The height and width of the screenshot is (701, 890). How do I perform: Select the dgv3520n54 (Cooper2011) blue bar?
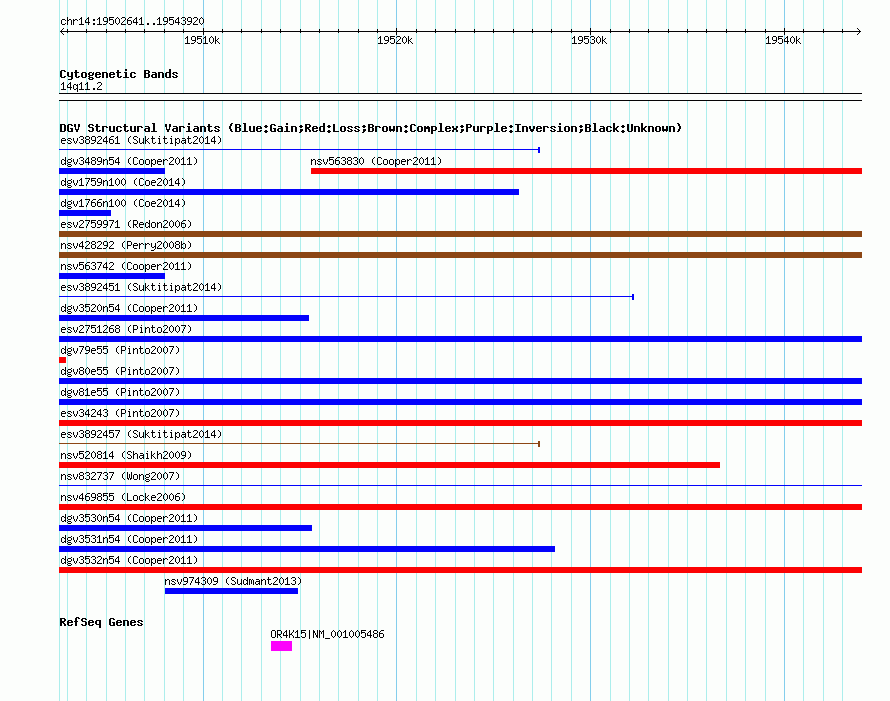(184, 318)
